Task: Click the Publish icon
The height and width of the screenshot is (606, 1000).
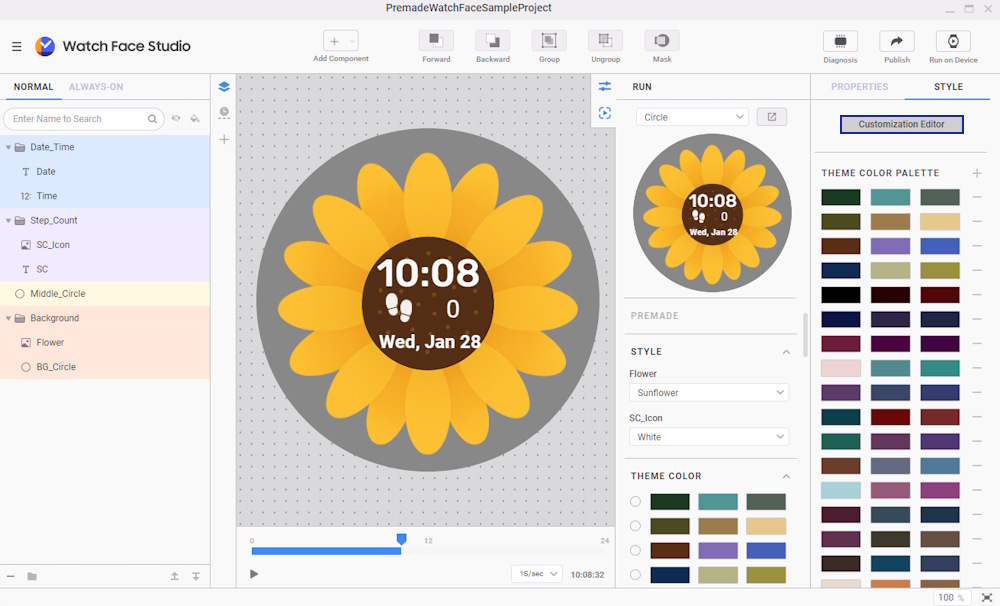Action: point(896,42)
